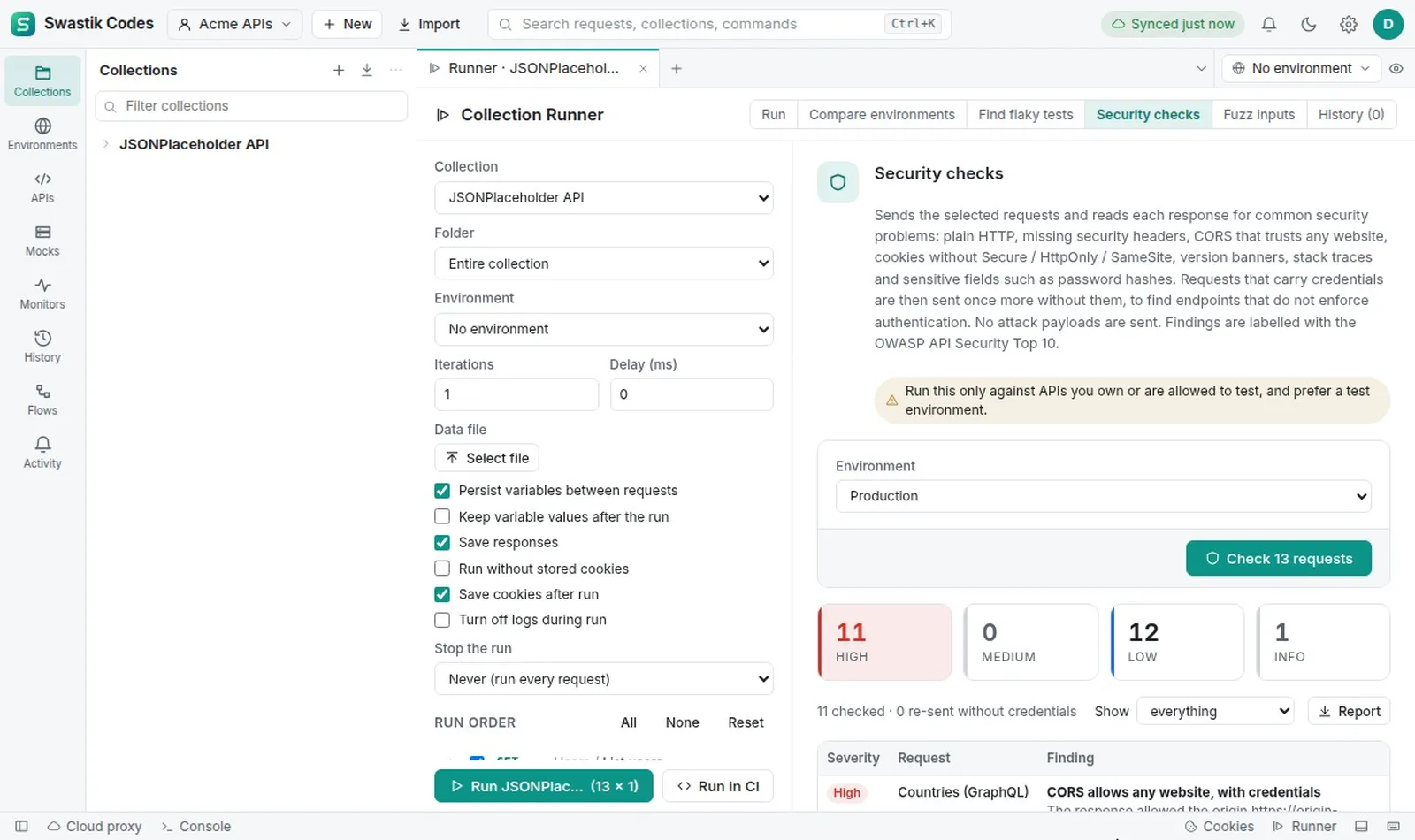Click Reset in run order

tap(746, 722)
